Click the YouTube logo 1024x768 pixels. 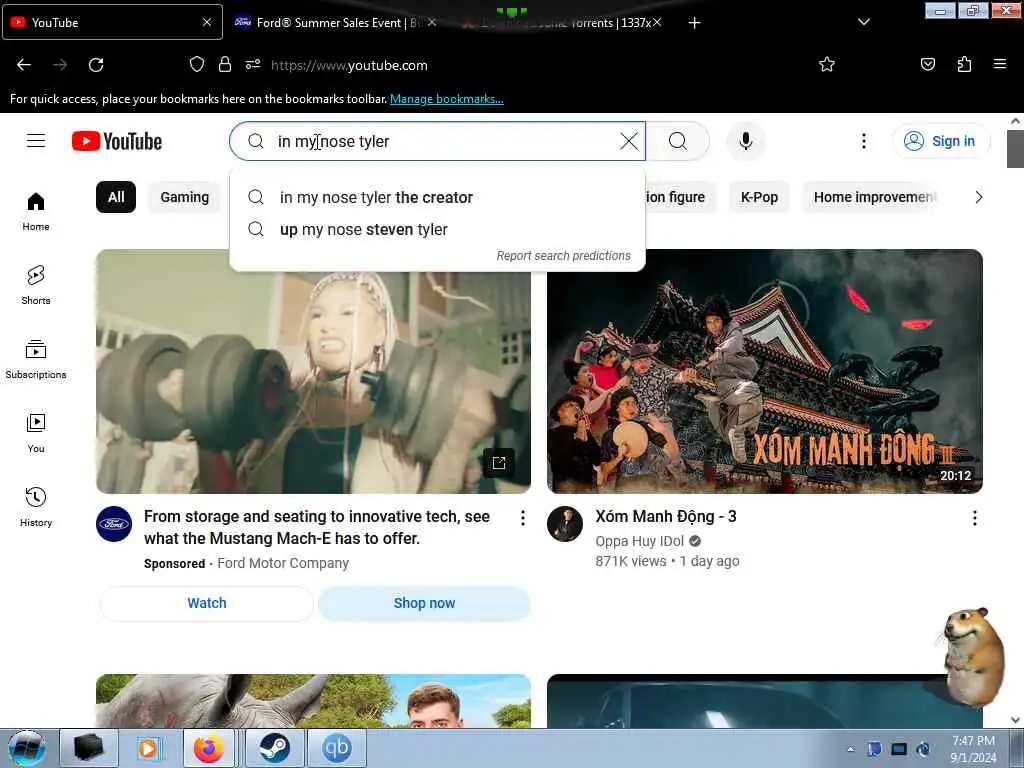117,141
